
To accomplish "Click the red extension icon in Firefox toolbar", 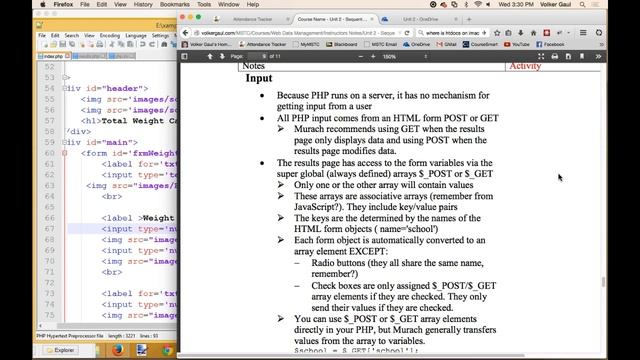I will coord(547,33).
